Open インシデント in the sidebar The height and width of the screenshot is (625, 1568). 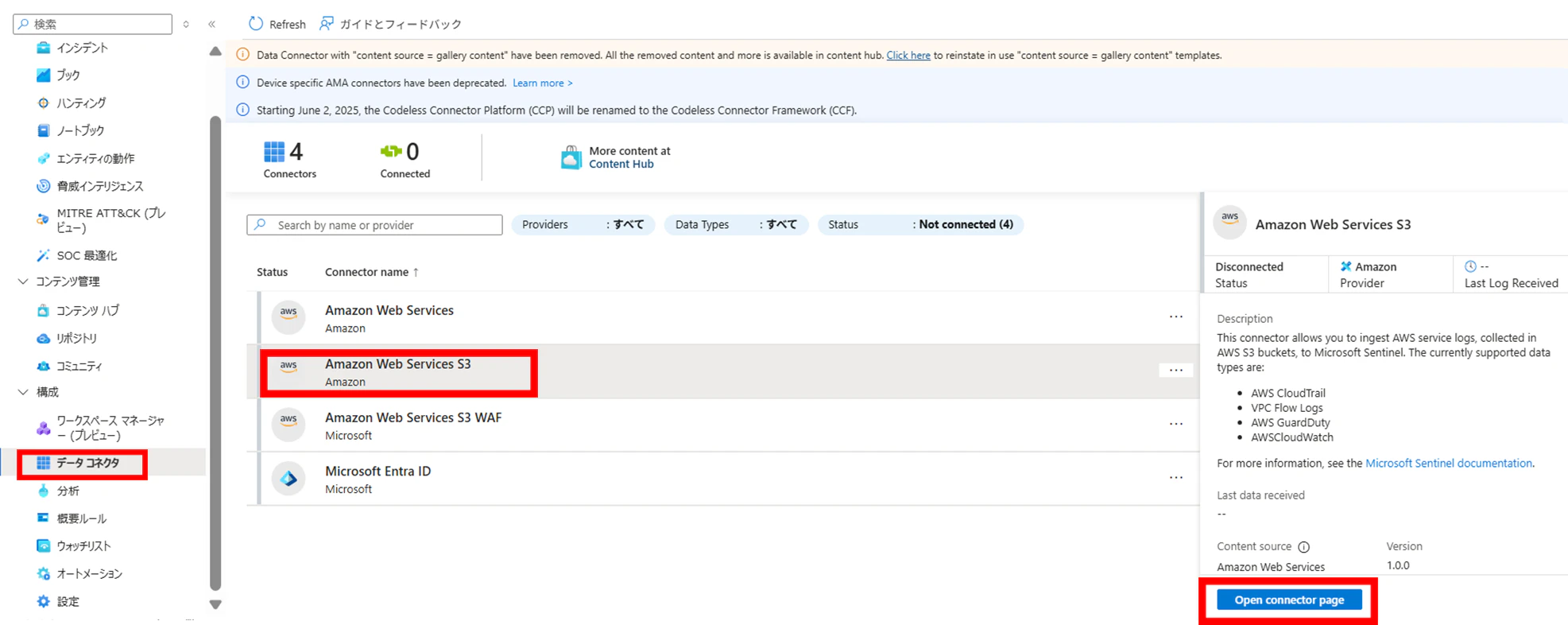[x=82, y=48]
